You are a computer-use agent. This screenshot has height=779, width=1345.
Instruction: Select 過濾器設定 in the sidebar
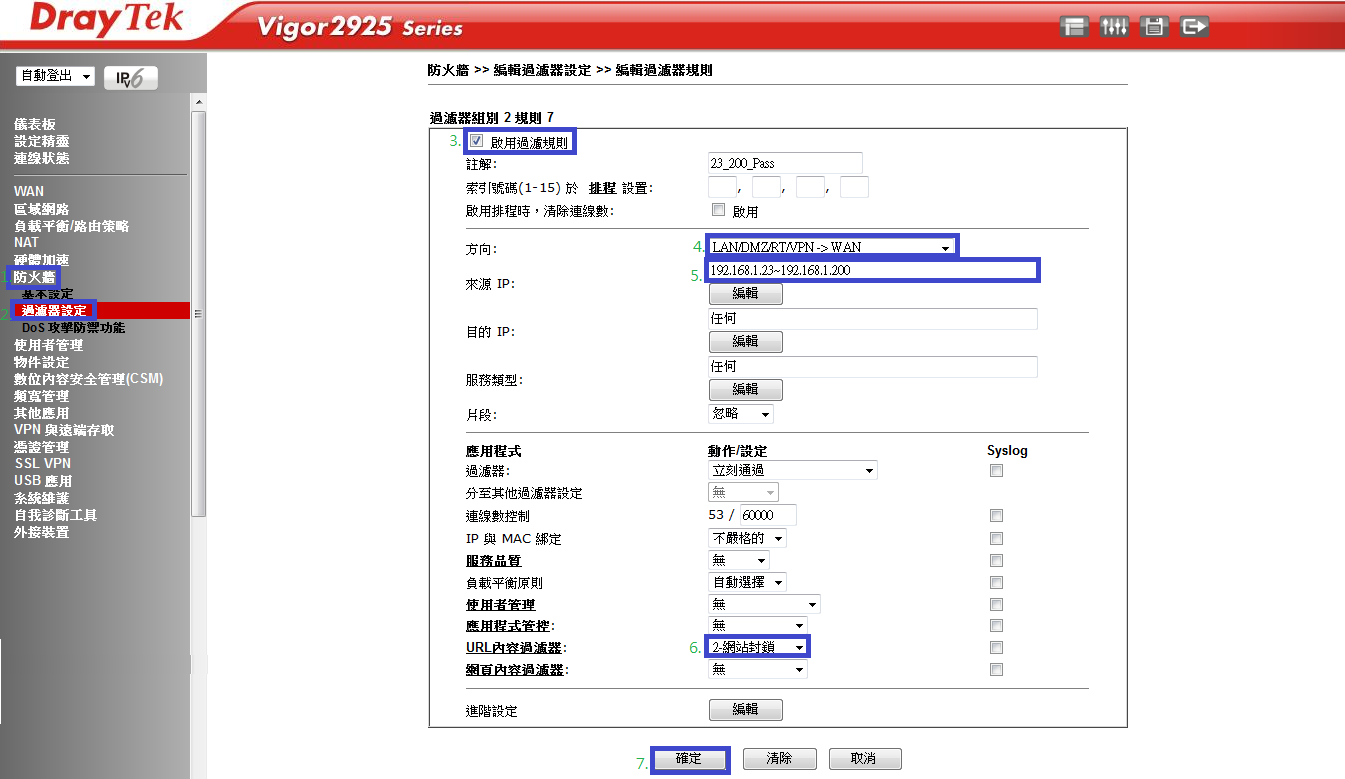(x=54, y=311)
